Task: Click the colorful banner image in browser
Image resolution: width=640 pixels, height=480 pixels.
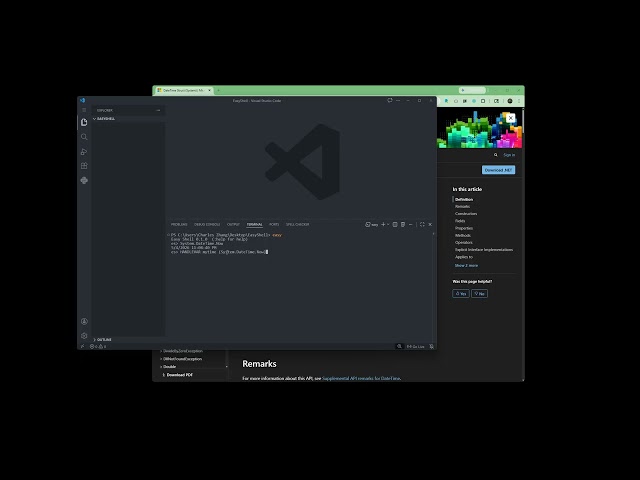Action: (480, 129)
